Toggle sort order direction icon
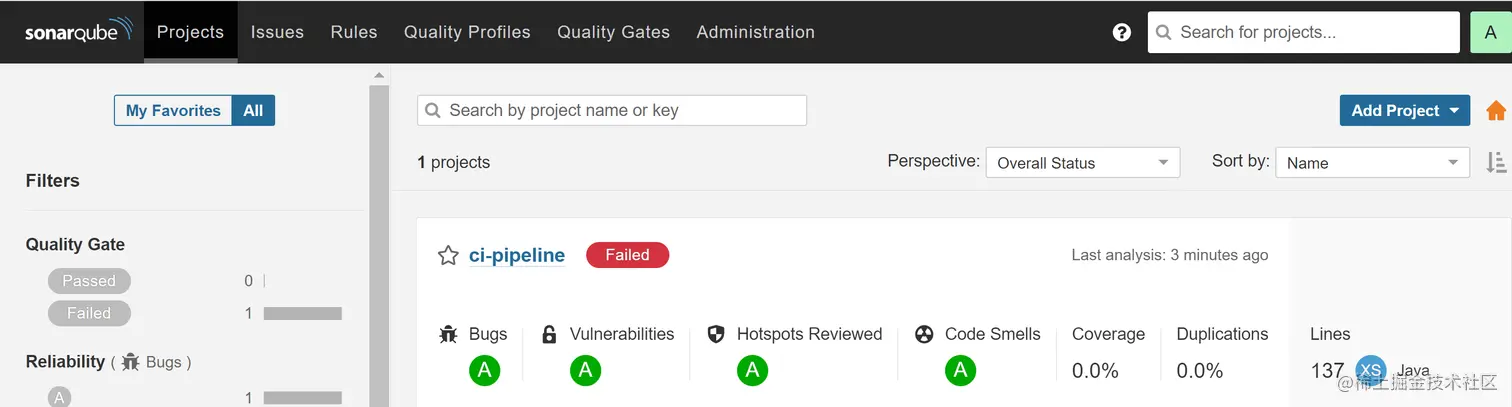The height and width of the screenshot is (407, 1512). tap(1496, 162)
